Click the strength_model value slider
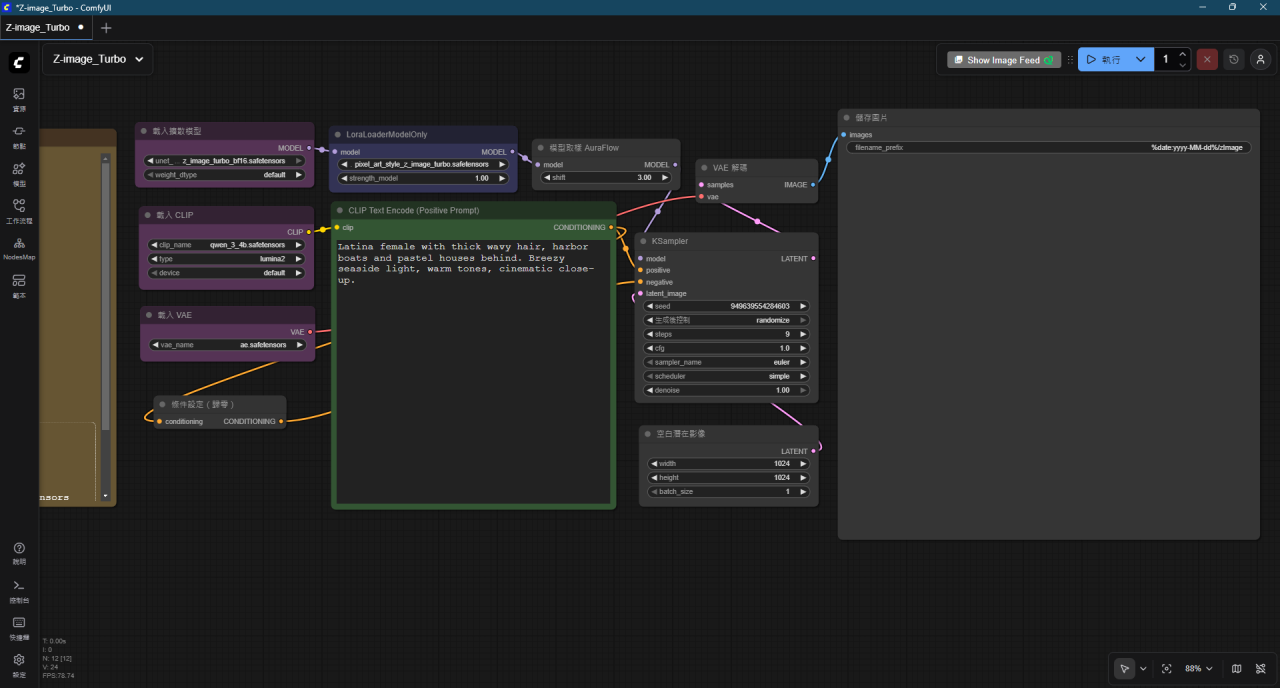1280x688 pixels. tap(423, 178)
